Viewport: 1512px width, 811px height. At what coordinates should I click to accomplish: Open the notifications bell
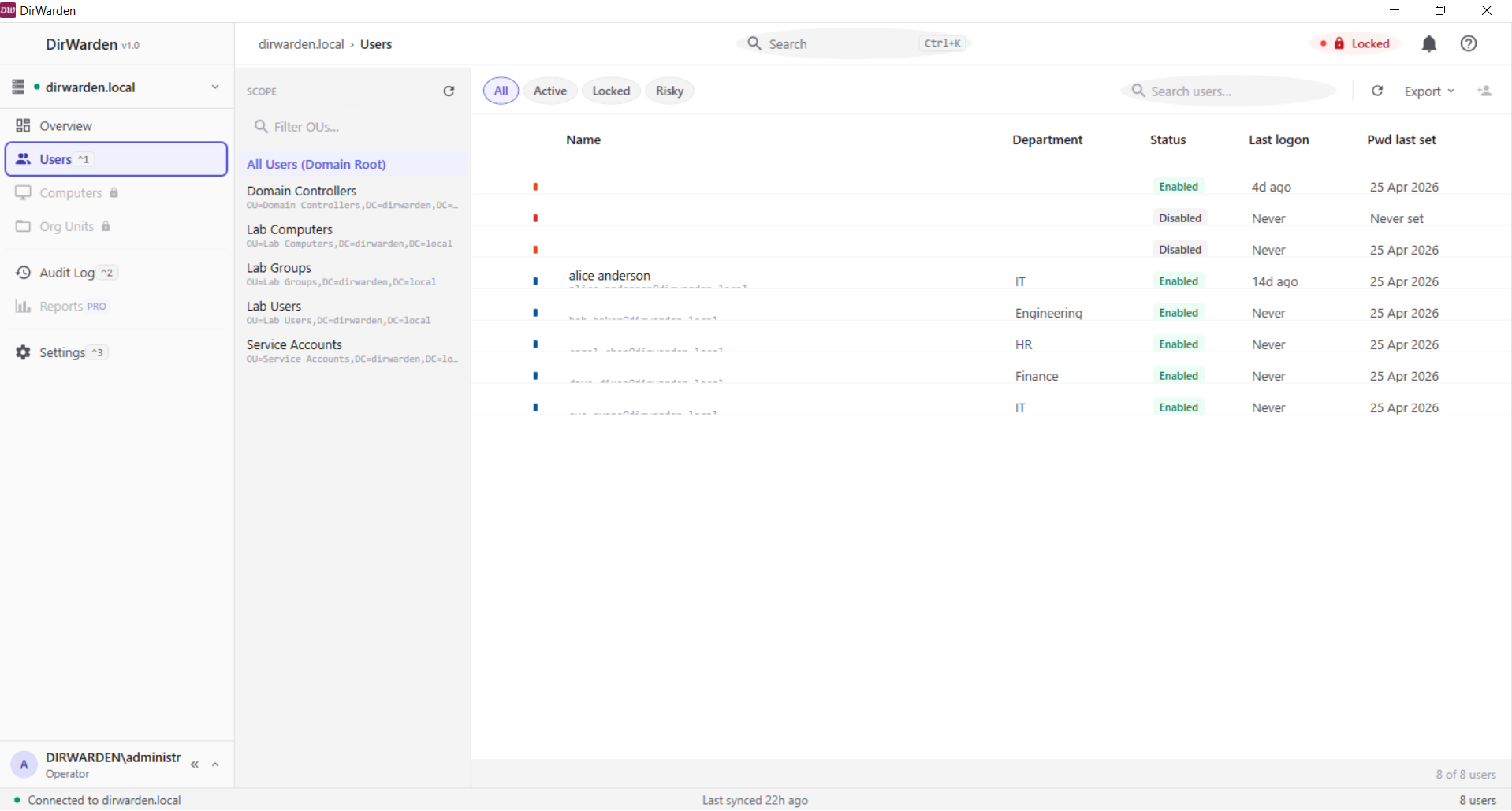(x=1428, y=44)
